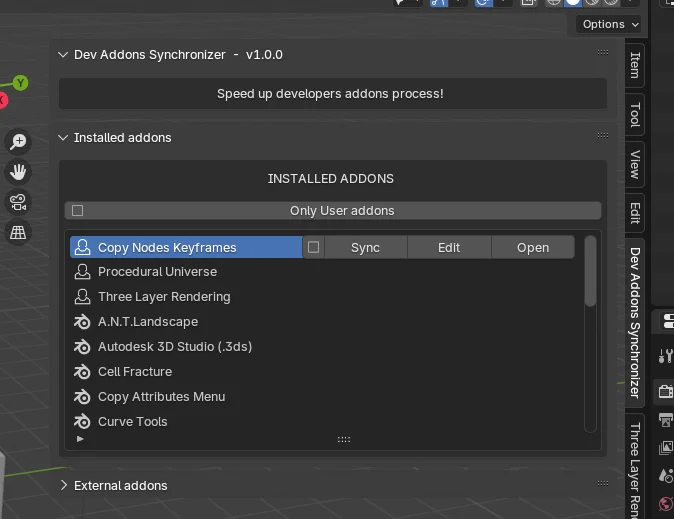Switch to the Tool sidebar tab

click(x=634, y=114)
